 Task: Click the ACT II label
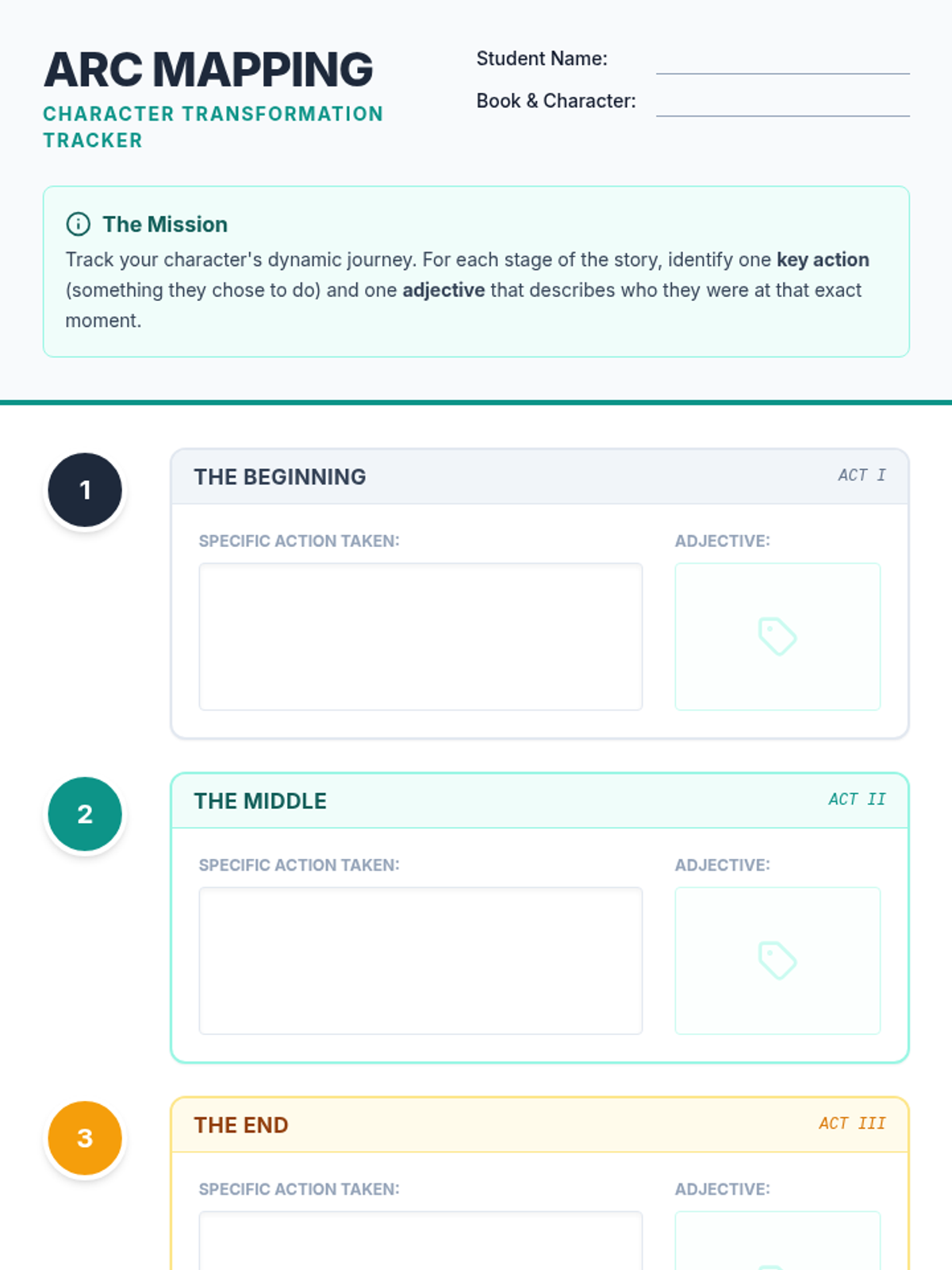click(x=857, y=799)
